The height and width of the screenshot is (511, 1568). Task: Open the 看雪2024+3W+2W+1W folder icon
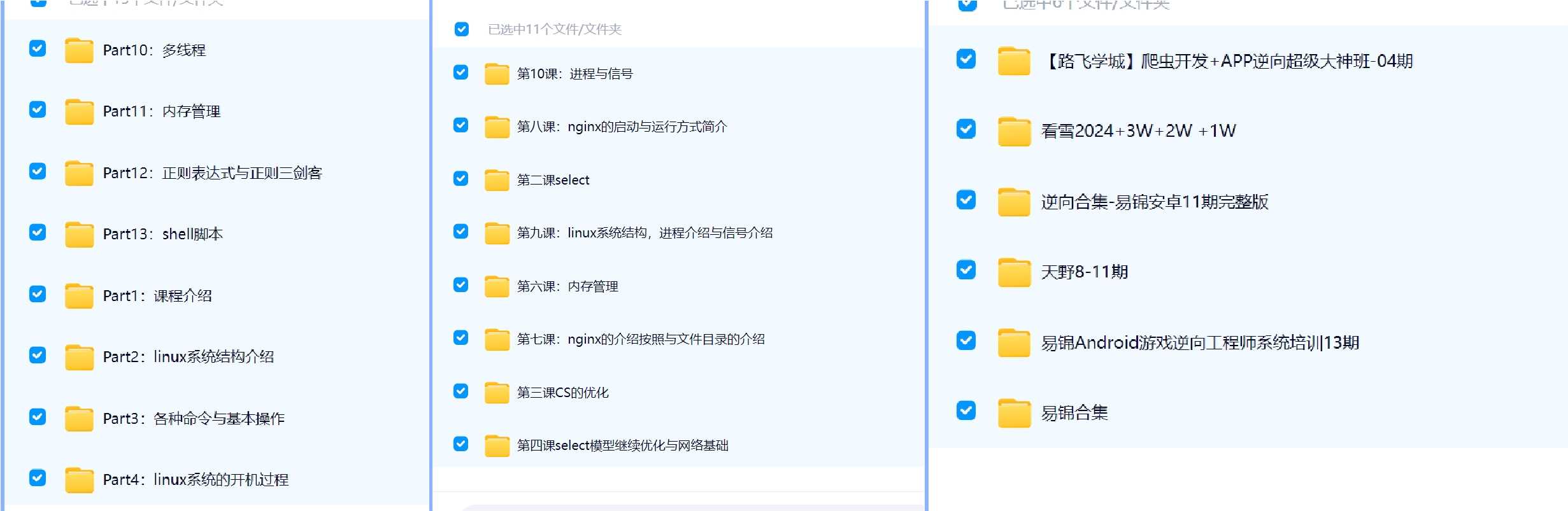coord(1014,131)
